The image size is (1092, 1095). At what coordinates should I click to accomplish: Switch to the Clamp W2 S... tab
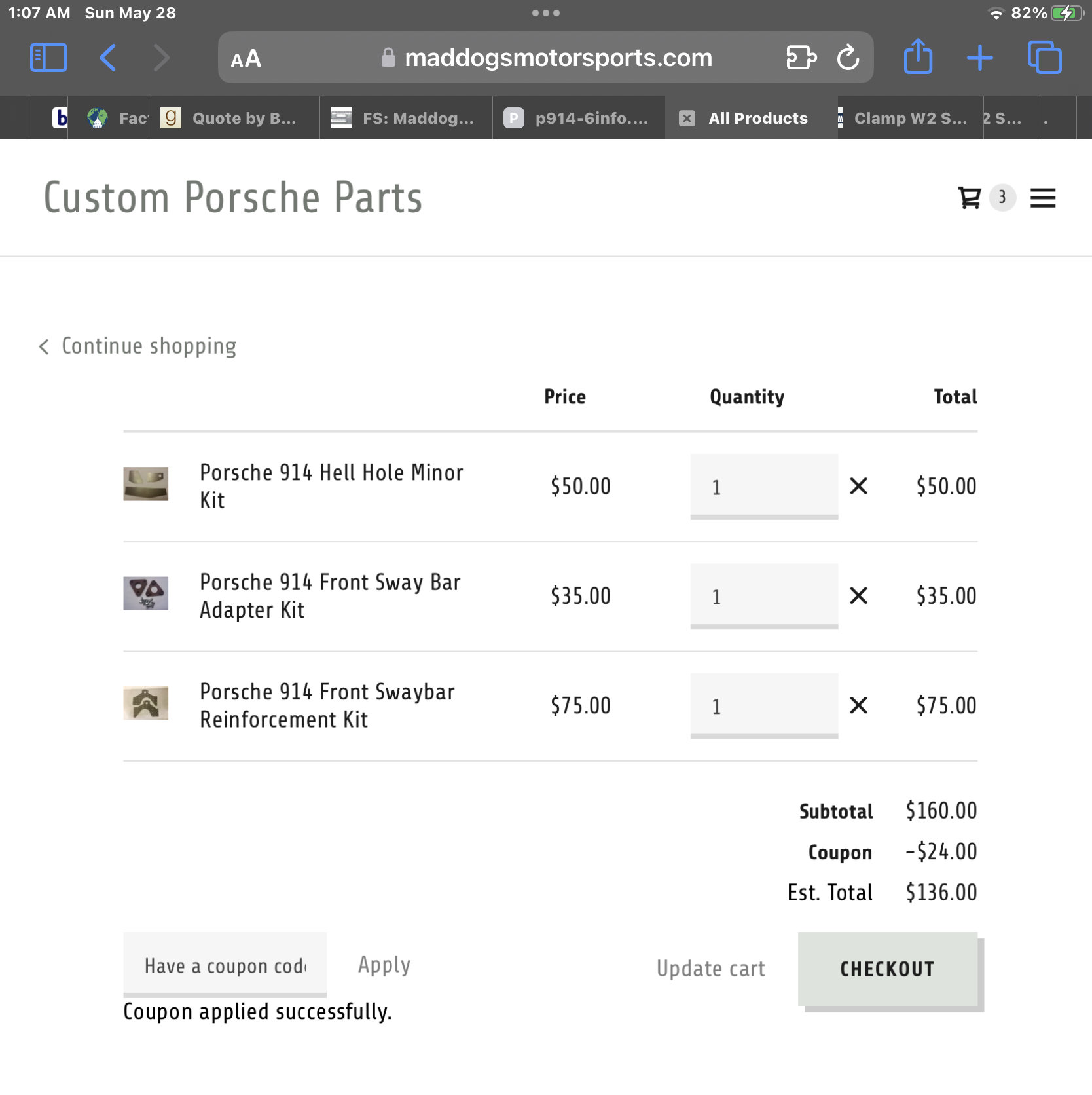point(910,119)
